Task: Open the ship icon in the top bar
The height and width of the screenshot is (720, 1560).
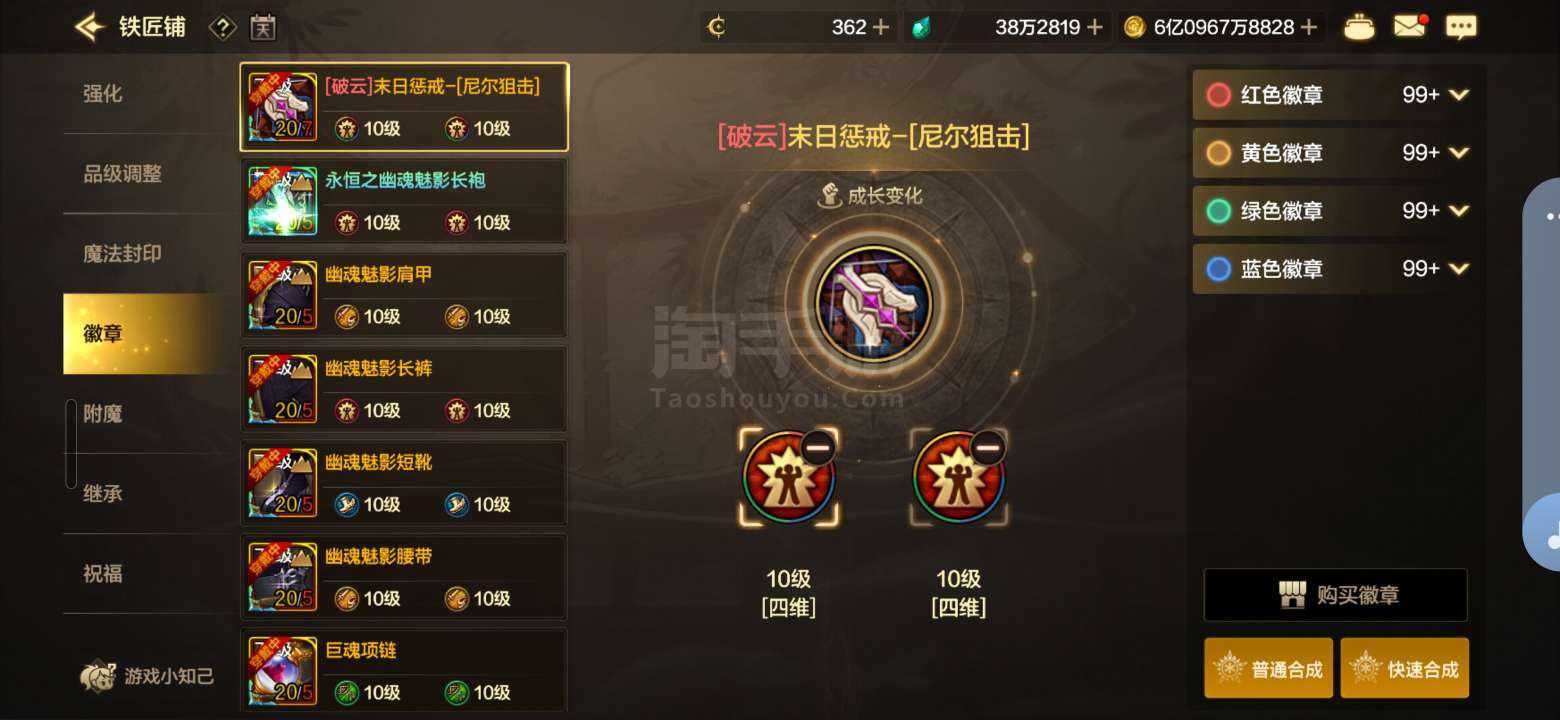Action: coord(1358,27)
